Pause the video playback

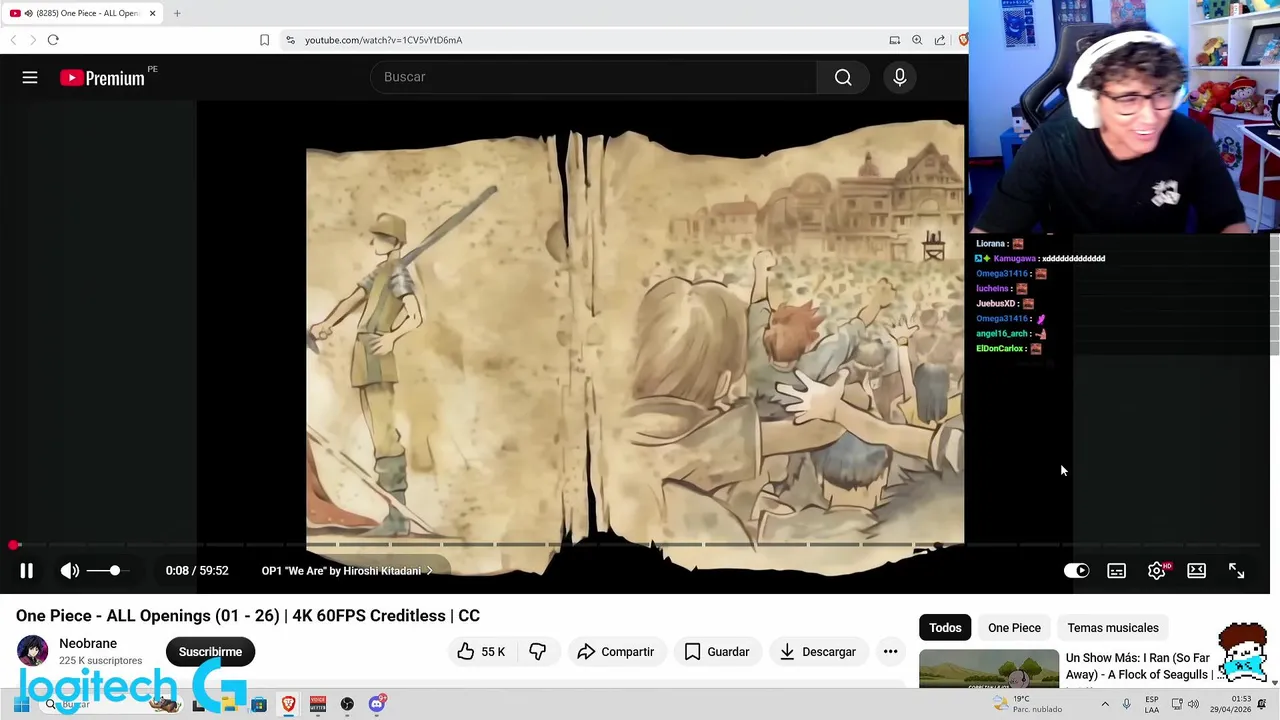coord(27,570)
